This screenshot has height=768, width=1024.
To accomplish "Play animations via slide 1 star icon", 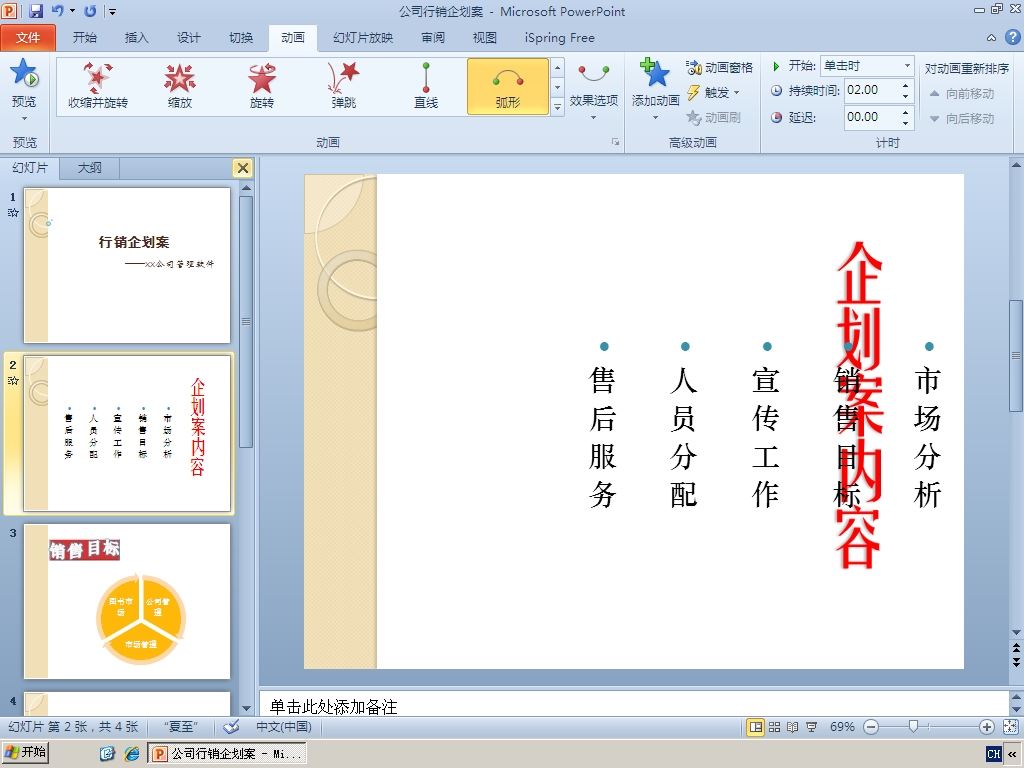I will (x=13, y=212).
